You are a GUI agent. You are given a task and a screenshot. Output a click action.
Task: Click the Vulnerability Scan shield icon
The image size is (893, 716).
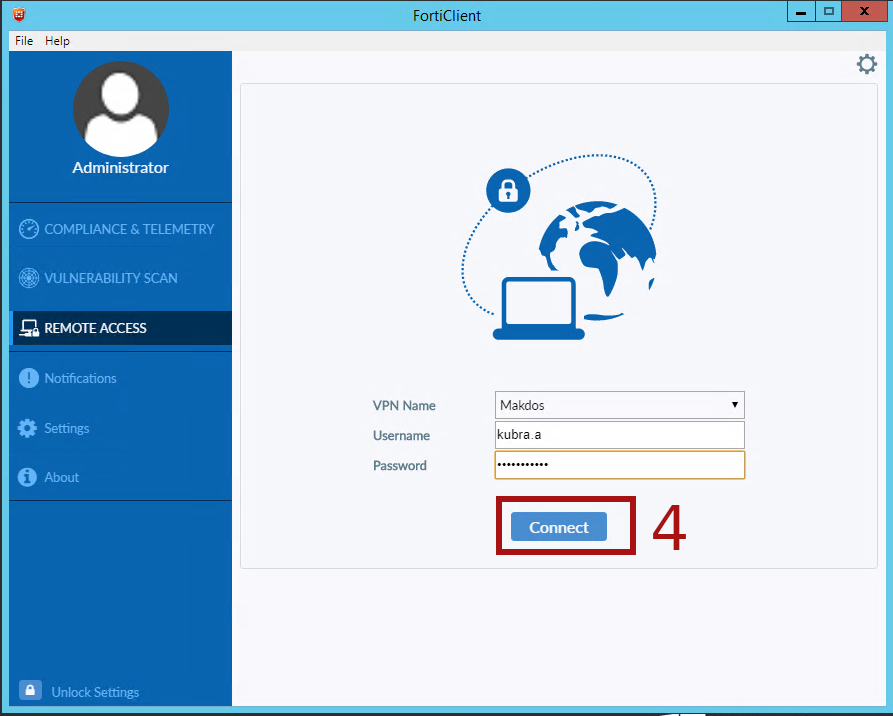28,278
